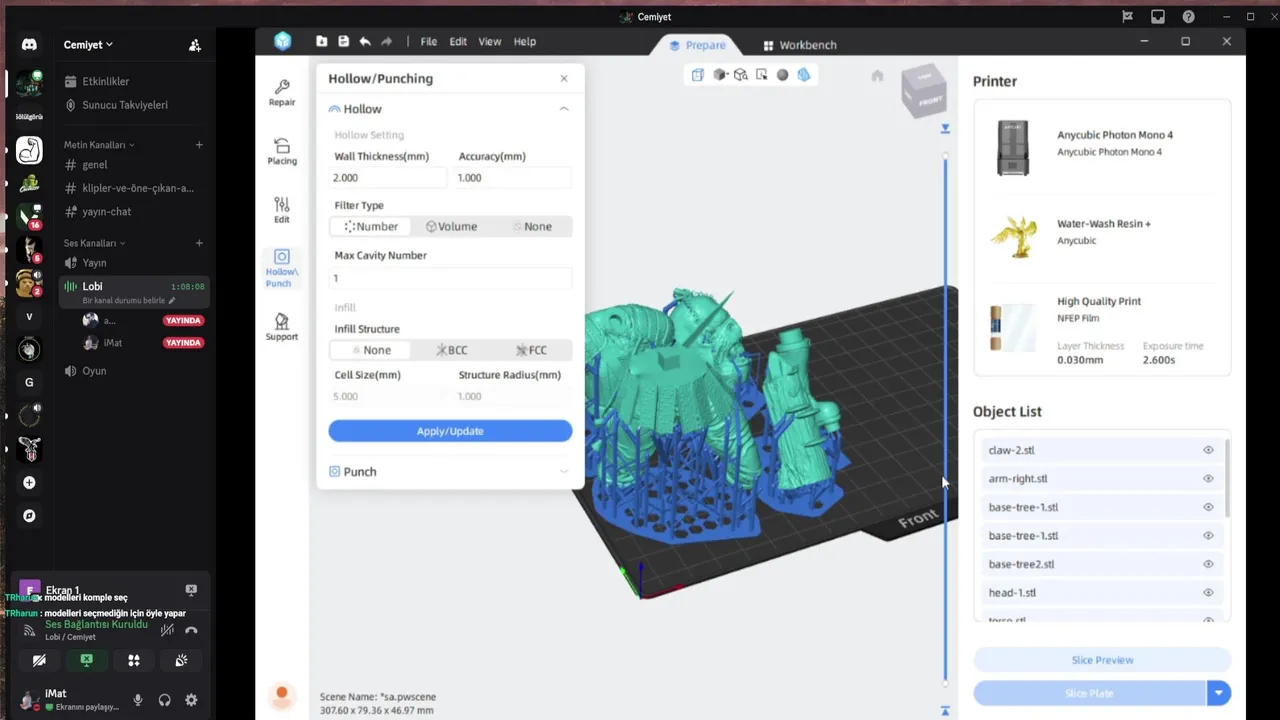Open Discord home logo icon
Viewport: 1280px width, 720px height.
29,45
